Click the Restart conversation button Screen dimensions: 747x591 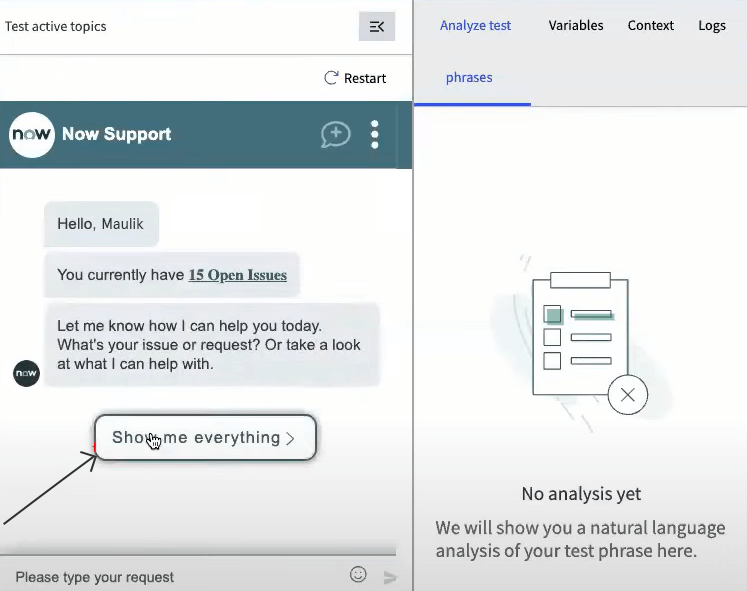355,78
